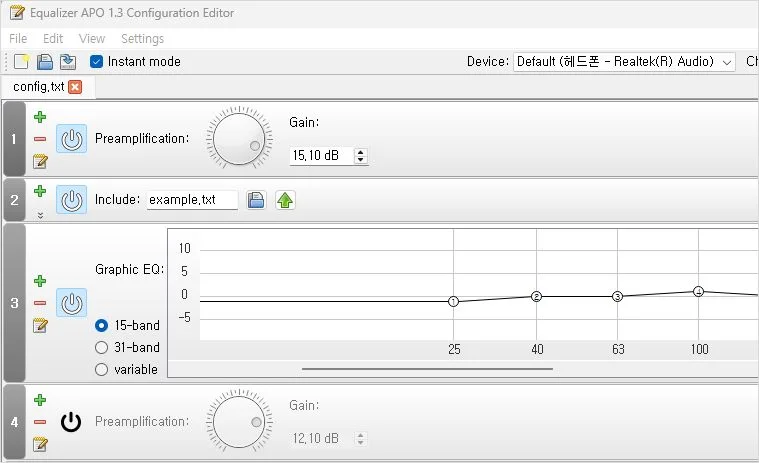
Task: Click the row 1 Preamplification gain knob
Action: 238,138
